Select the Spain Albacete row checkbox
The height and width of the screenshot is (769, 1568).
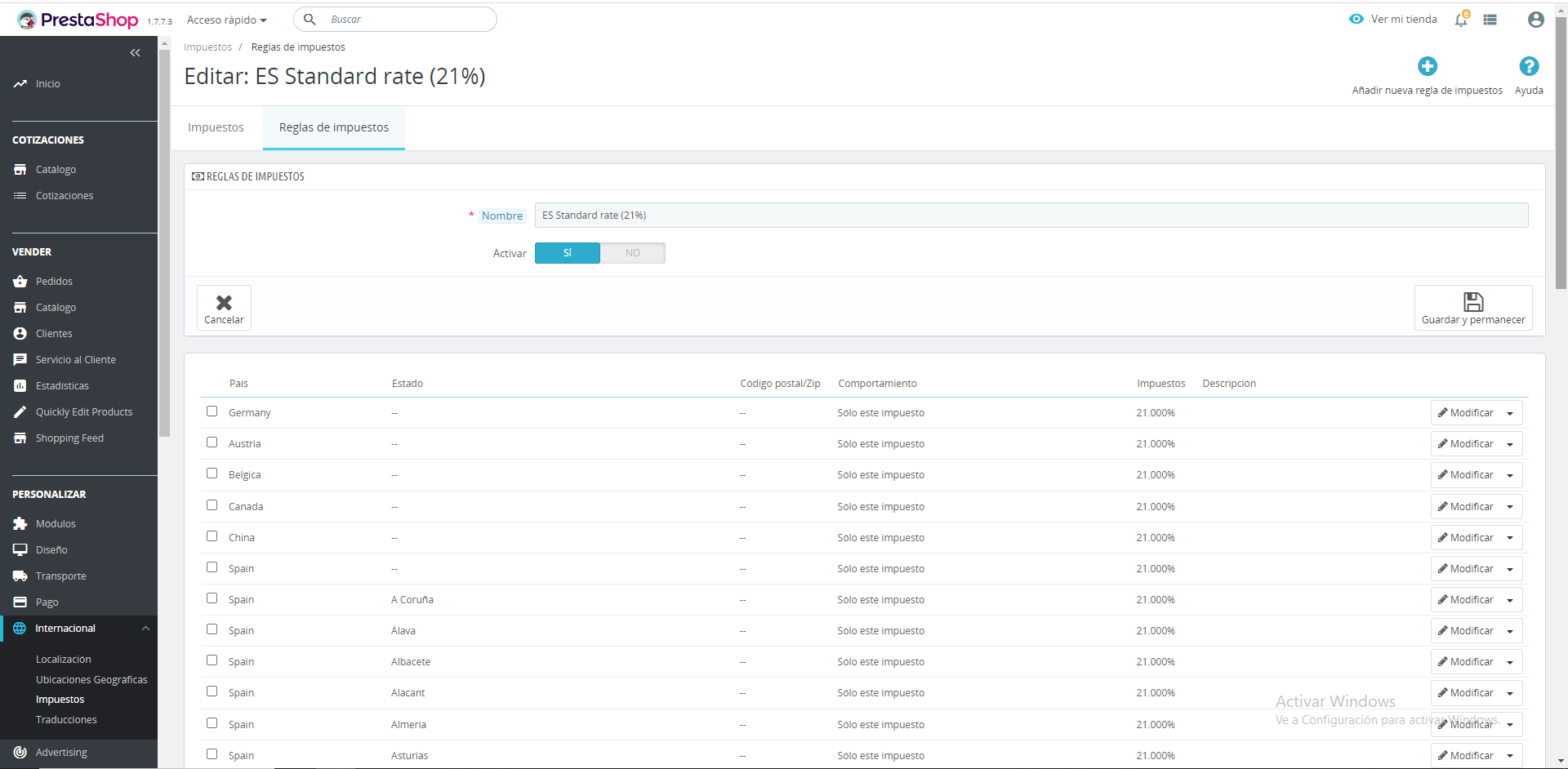[212, 660]
